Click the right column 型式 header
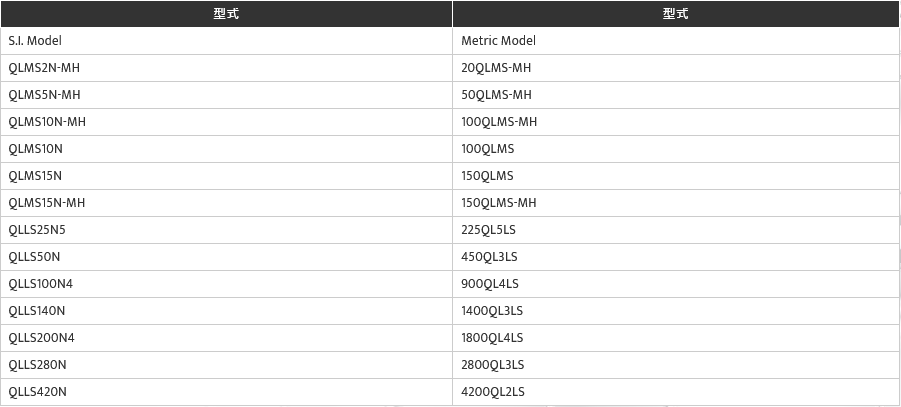Screen dimensions: 901x407 point(675,14)
